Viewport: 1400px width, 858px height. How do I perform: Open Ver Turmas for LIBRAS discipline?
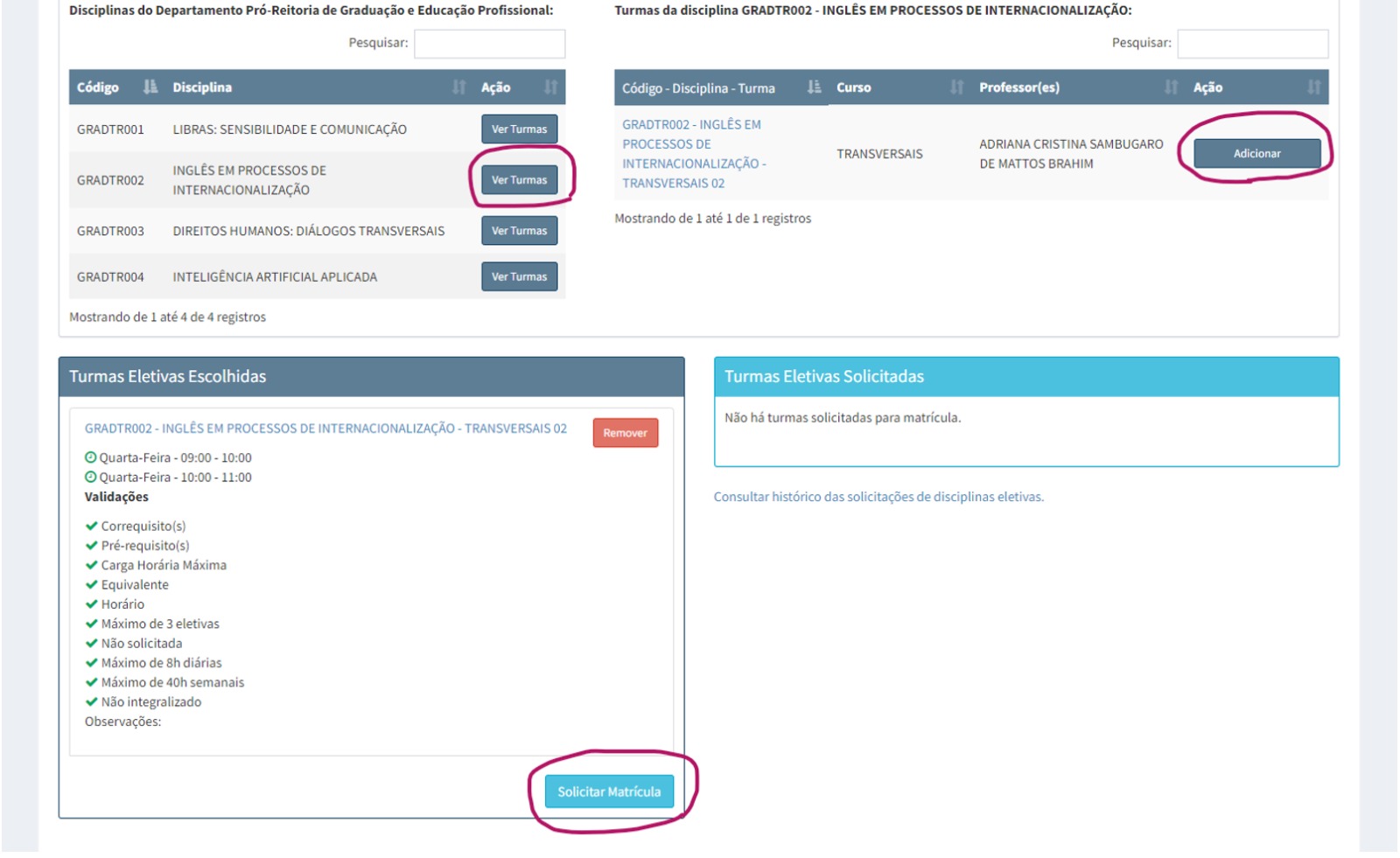(x=519, y=129)
